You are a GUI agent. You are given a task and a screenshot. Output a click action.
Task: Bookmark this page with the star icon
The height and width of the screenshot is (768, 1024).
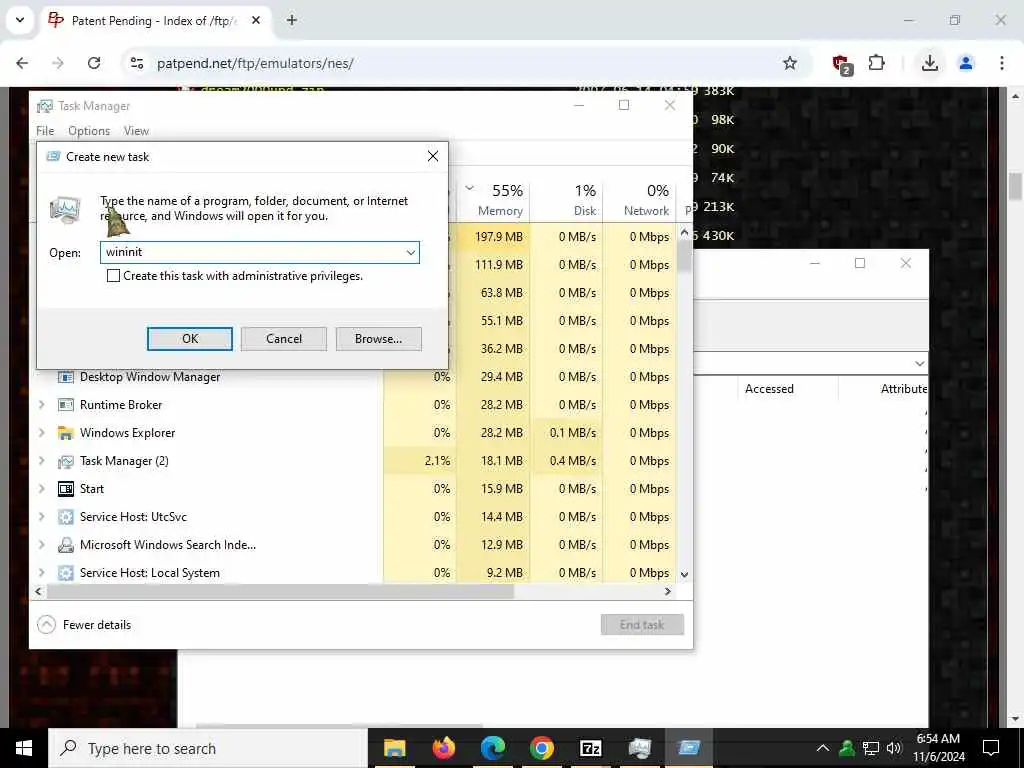coord(790,63)
